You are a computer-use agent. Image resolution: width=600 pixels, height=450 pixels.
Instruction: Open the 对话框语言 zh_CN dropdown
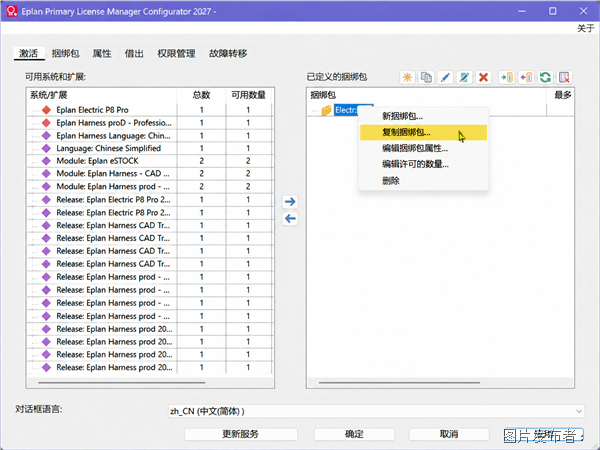tap(376, 411)
